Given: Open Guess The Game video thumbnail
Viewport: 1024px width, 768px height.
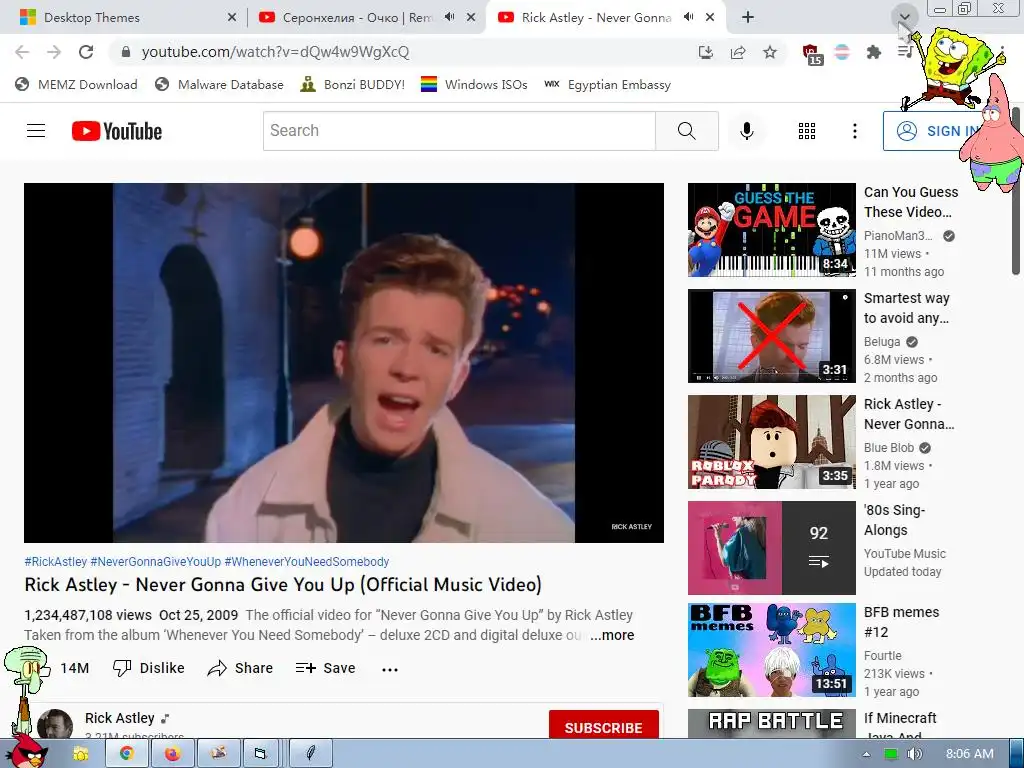Looking at the screenshot, I should click(771, 230).
